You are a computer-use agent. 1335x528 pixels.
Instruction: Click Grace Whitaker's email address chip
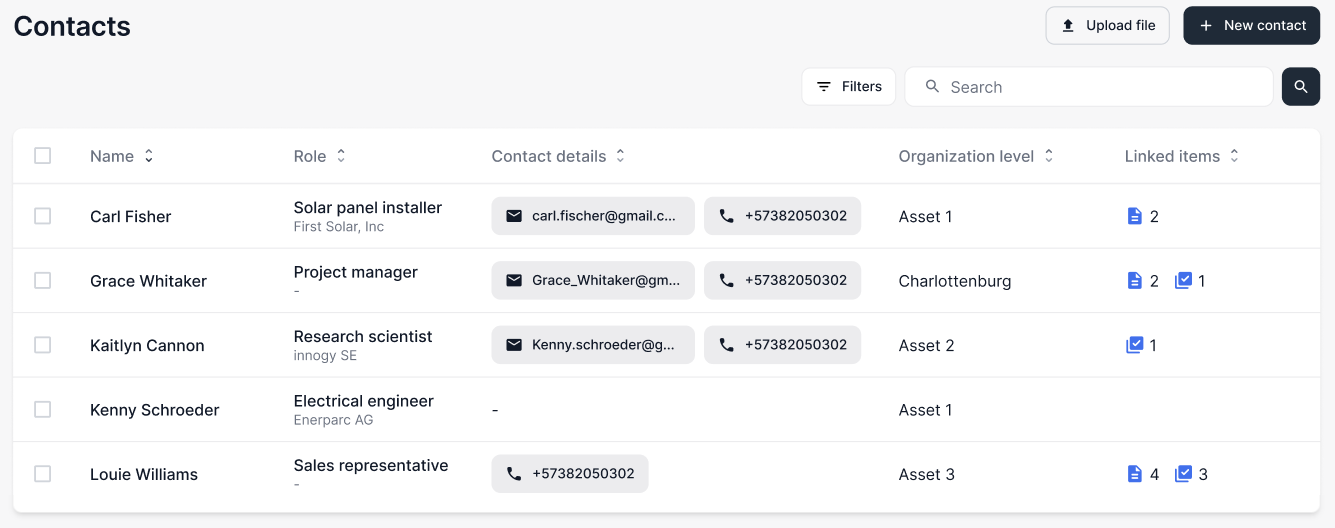(x=593, y=281)
